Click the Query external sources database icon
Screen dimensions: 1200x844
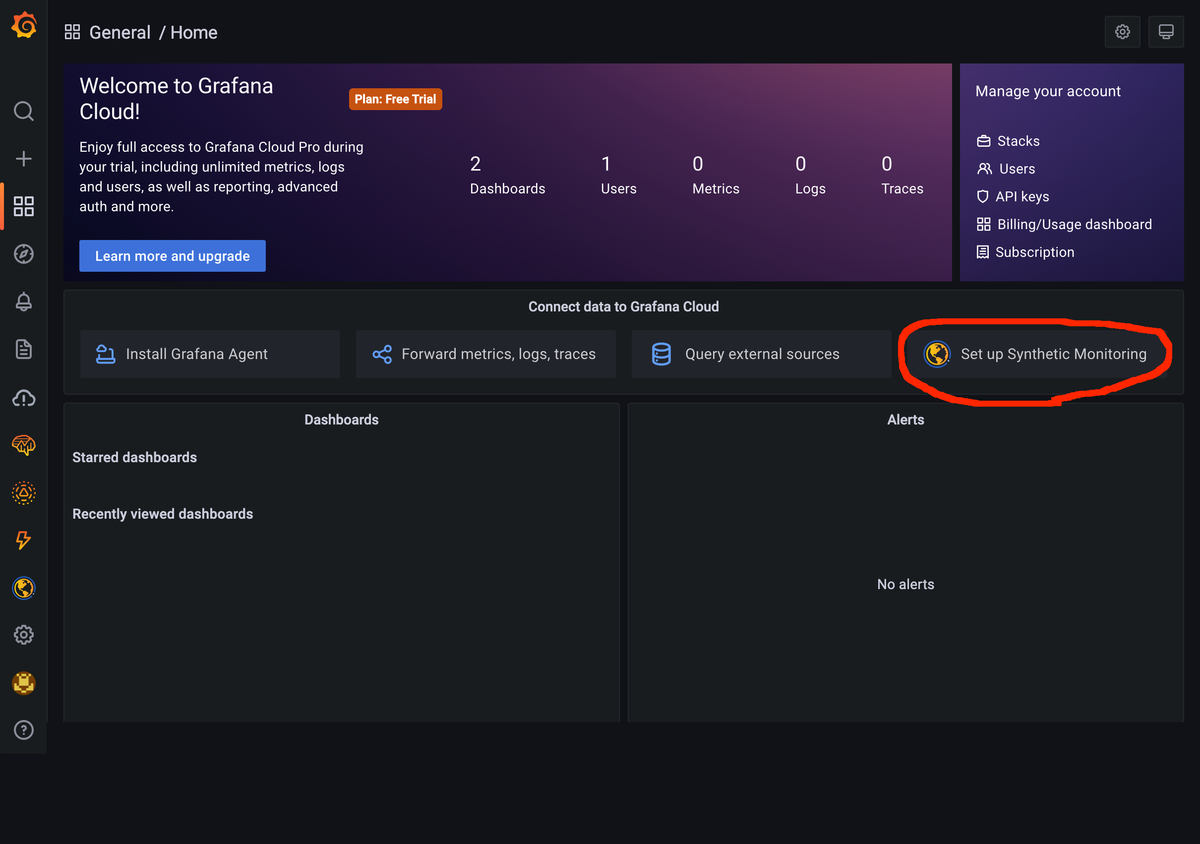[x=661, y=354]
